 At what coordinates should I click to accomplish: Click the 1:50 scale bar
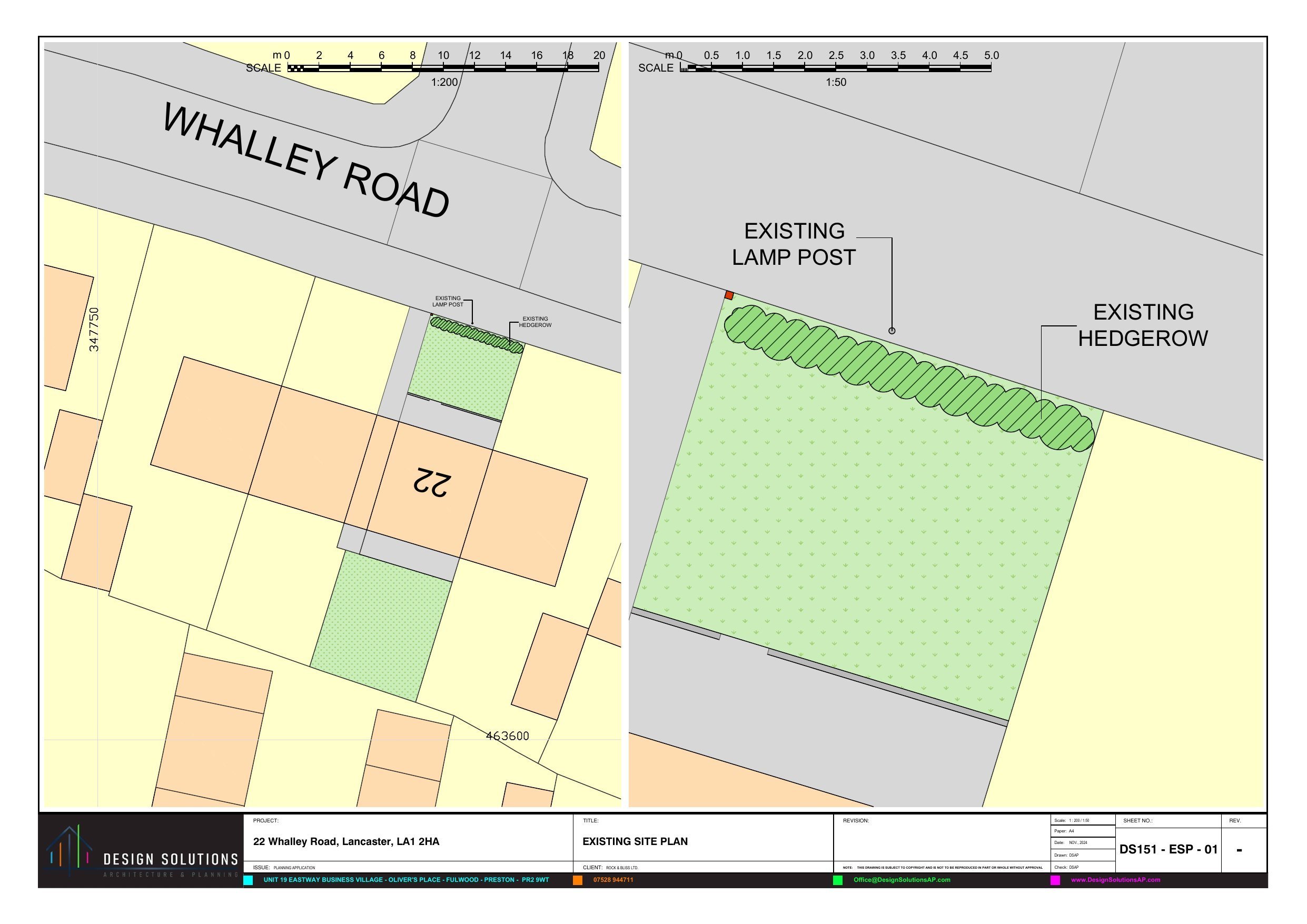tap(836, 68)
